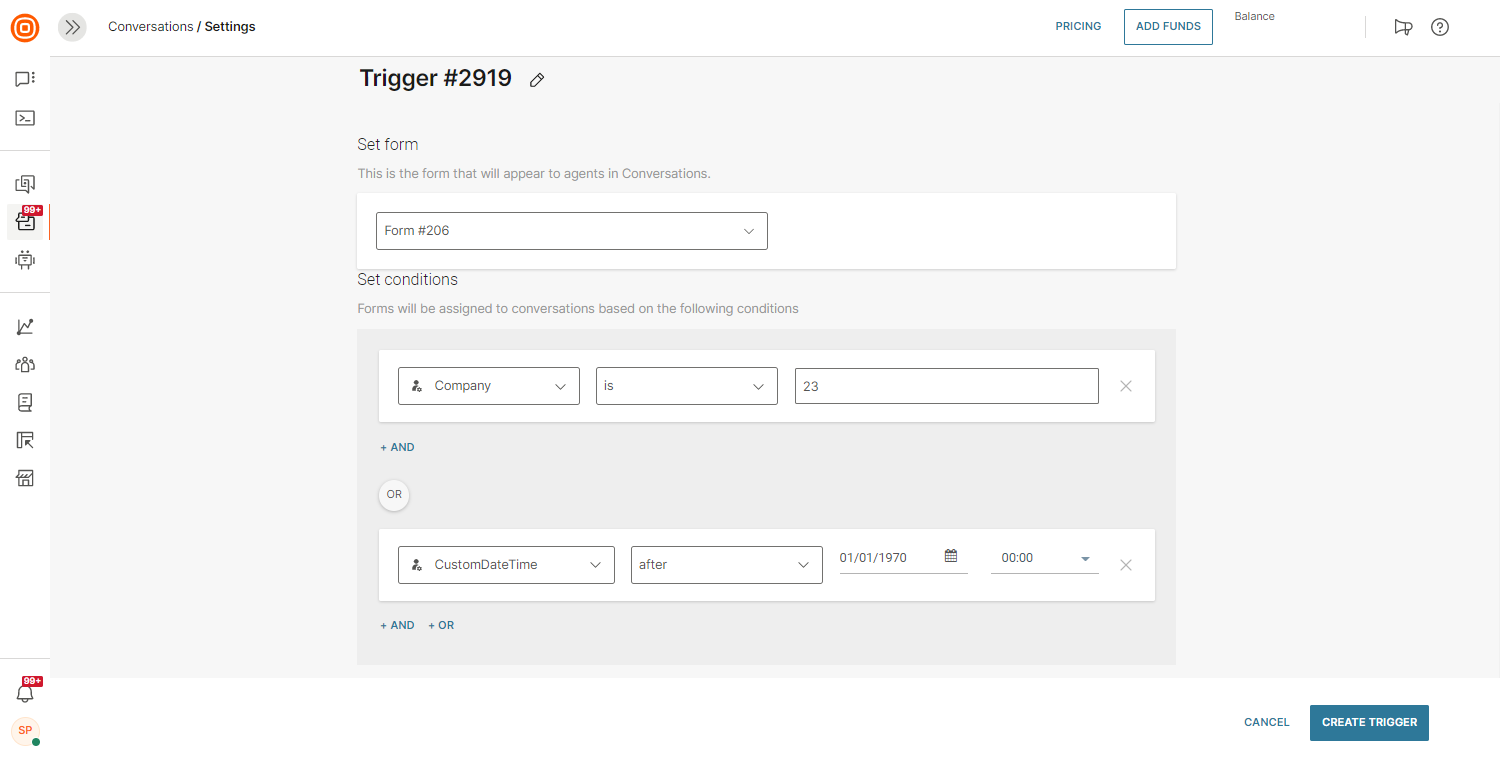Open the Form #206 dropdown
This screenshot has height=766, width=1500.
(571, 231)
